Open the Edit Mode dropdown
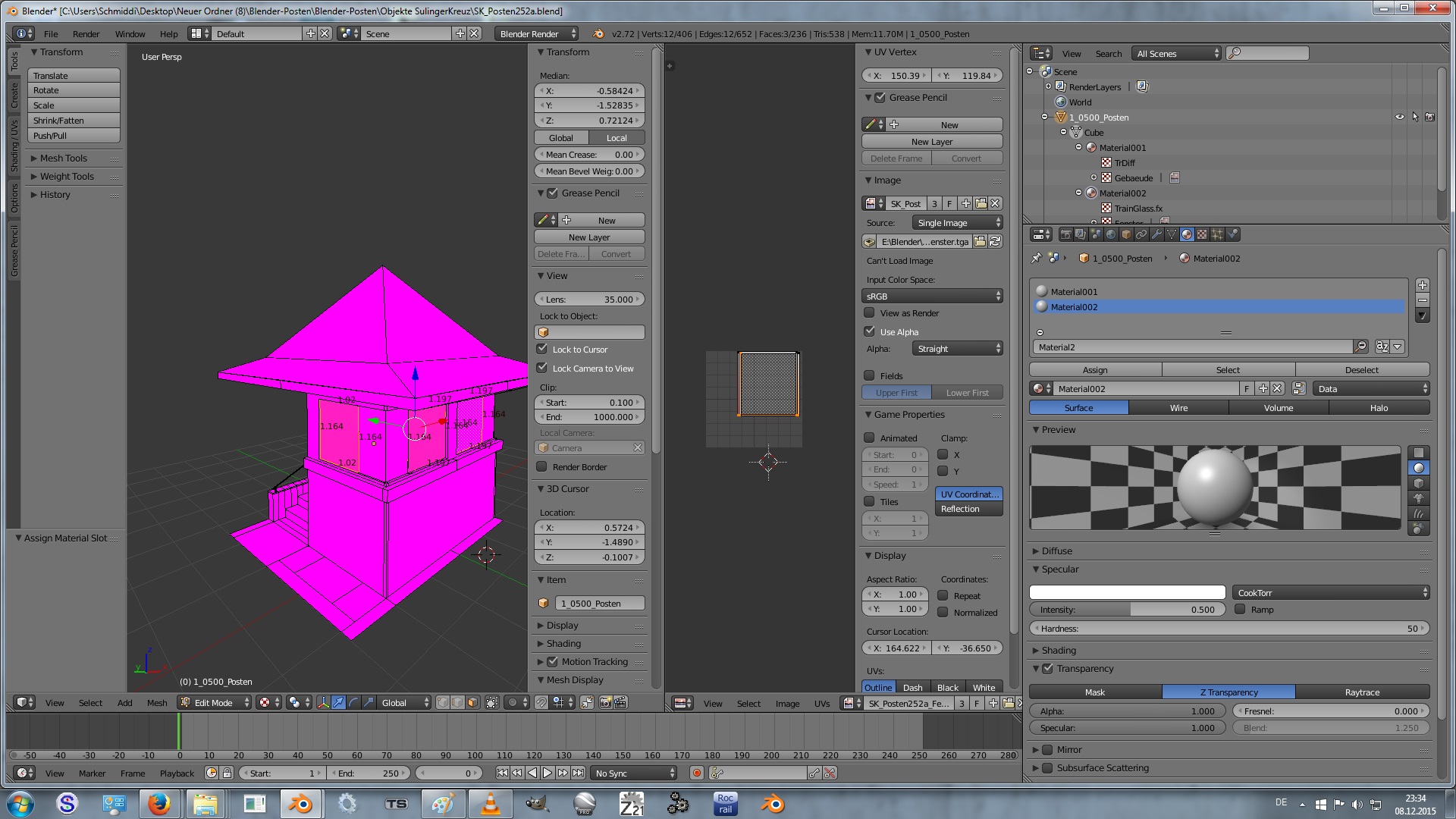The image size is (1456, 819). [x=215, y=702]
